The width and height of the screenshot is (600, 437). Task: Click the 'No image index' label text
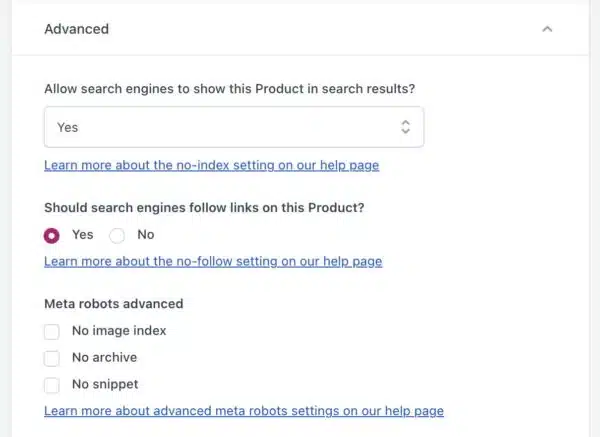[x=119, y=331]
